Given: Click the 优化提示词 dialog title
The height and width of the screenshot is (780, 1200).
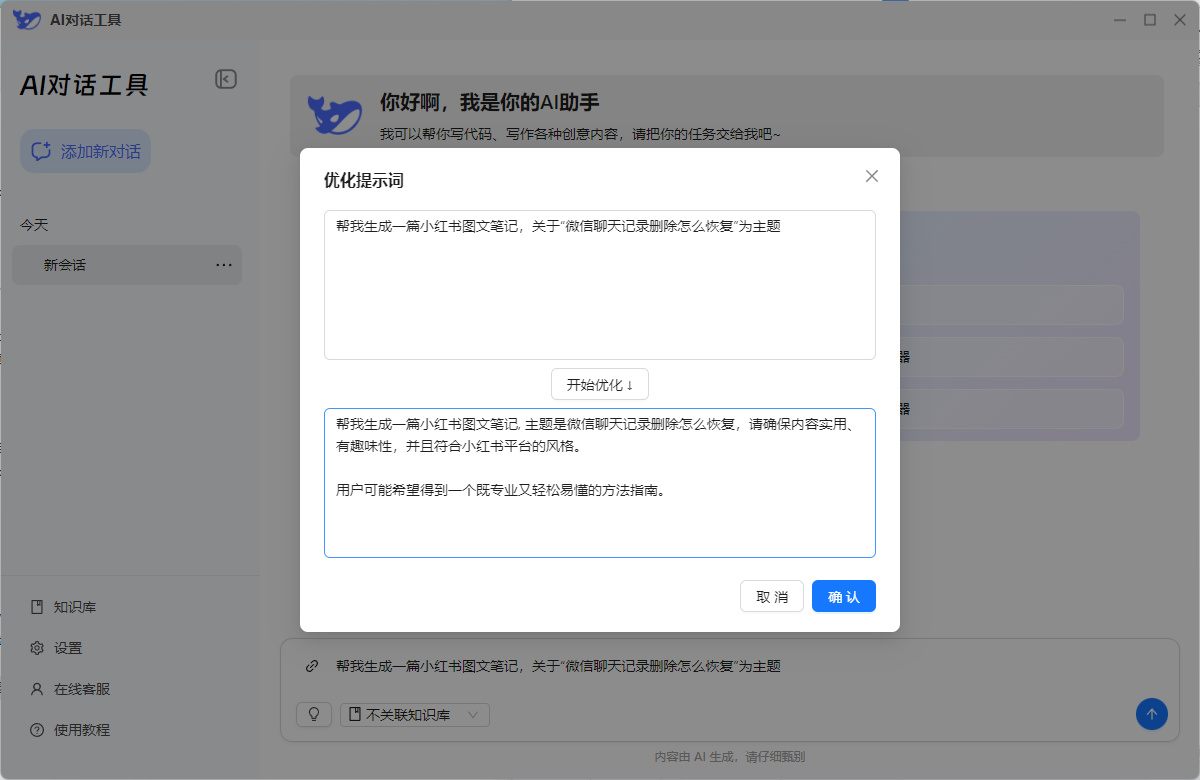Looking at the screenshot, I should pyautogui.click(x=364, y=180).
